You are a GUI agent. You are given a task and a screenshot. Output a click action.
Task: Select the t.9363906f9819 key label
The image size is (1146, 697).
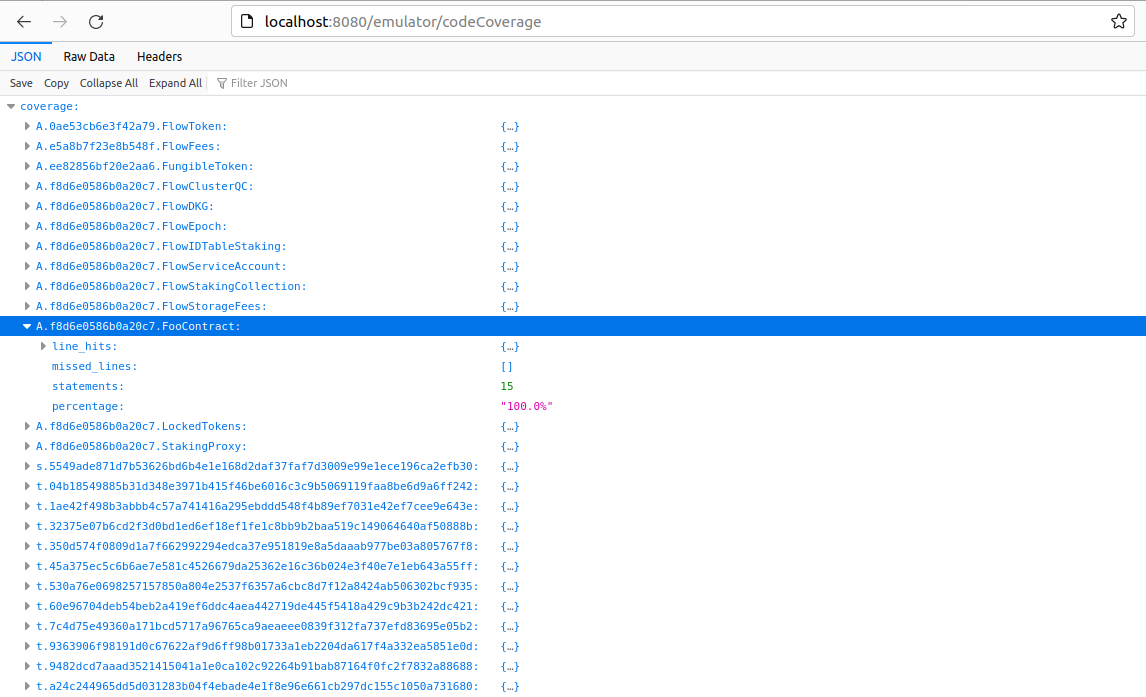point(257,647)
